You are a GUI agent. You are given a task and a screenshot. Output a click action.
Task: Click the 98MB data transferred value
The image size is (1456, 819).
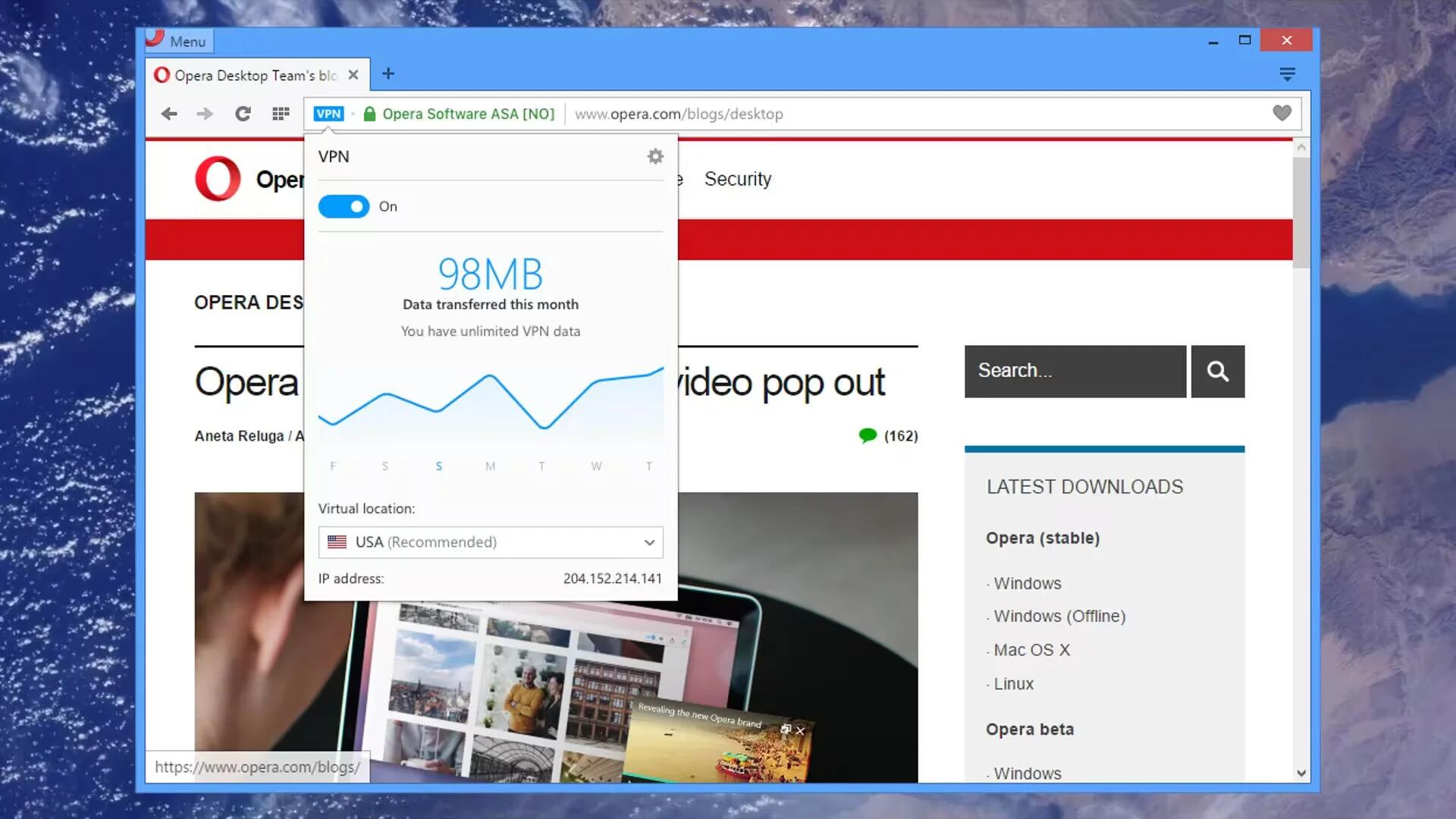[x=491, y=274]
